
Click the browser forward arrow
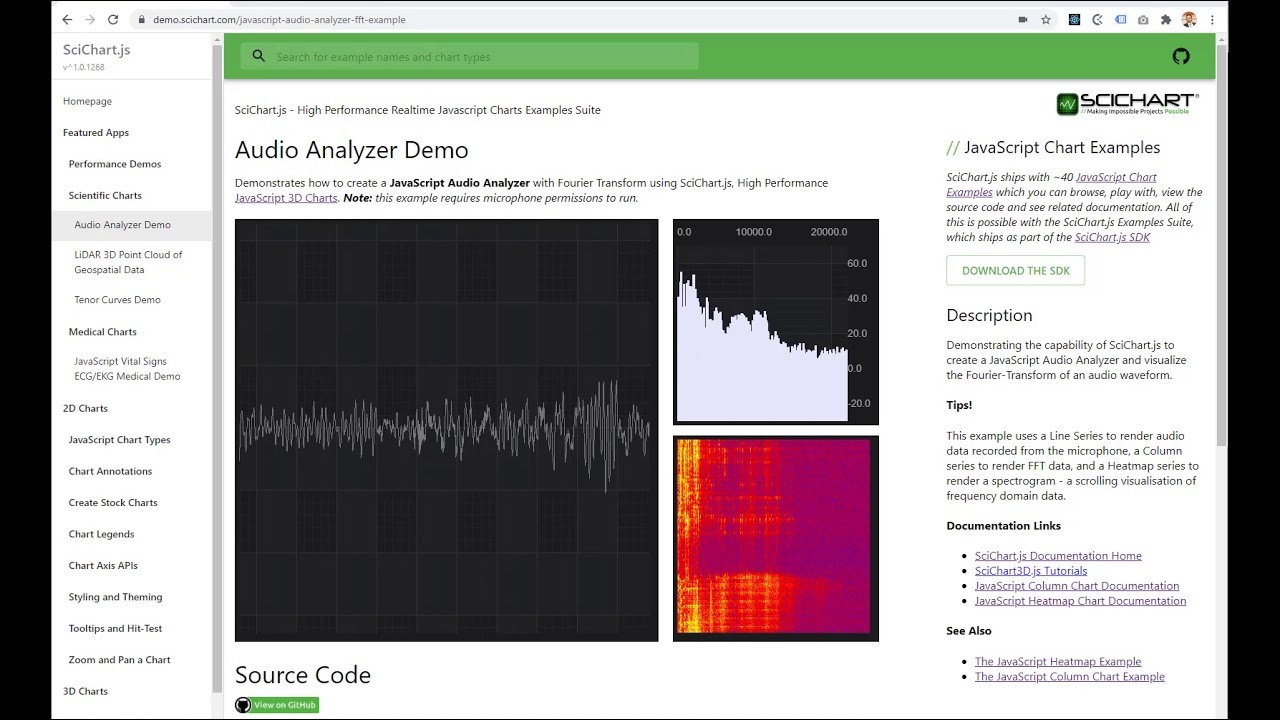click(90, 19)
